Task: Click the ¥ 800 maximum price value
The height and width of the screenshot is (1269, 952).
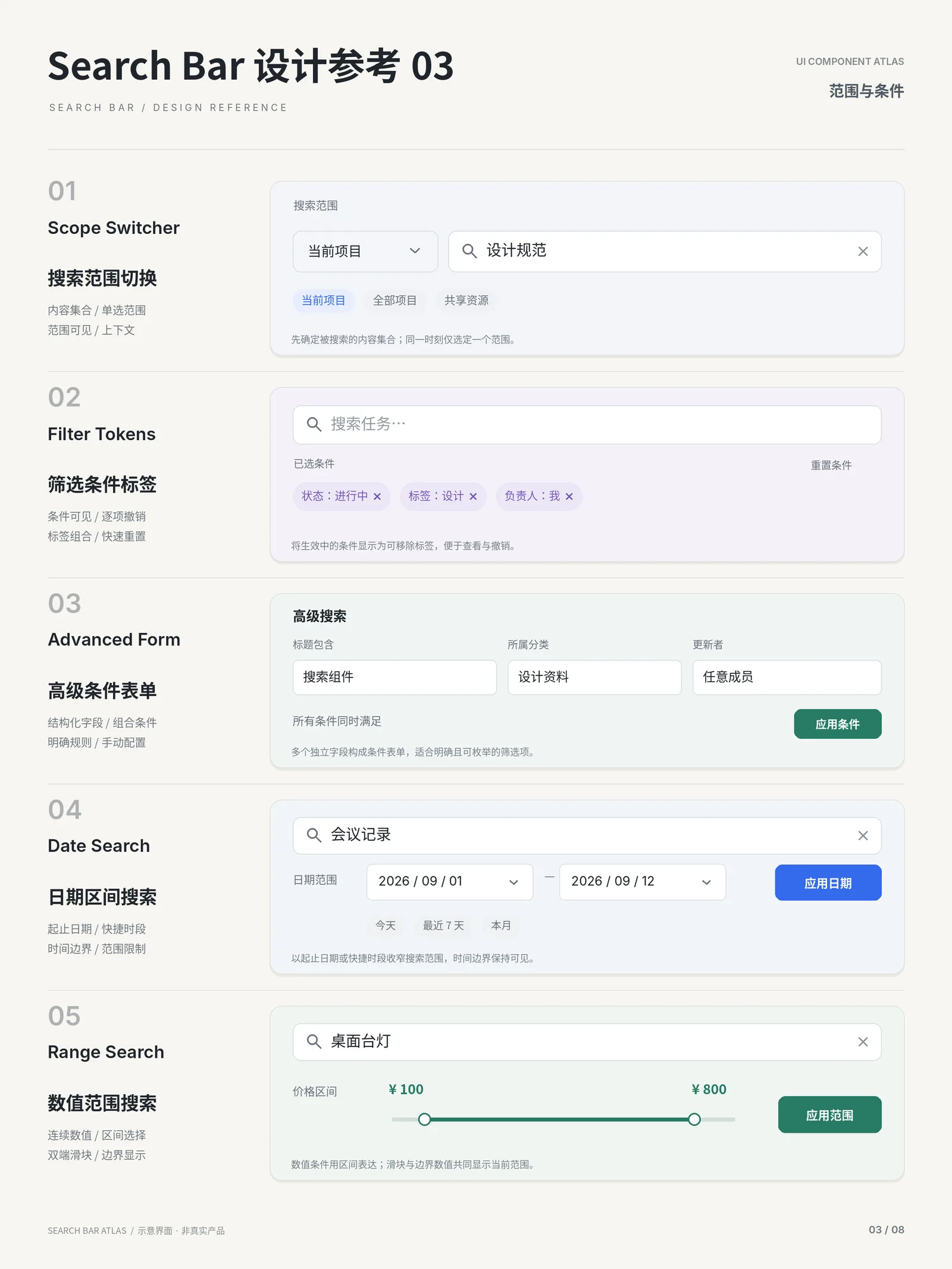Action: click(709, 1089)
